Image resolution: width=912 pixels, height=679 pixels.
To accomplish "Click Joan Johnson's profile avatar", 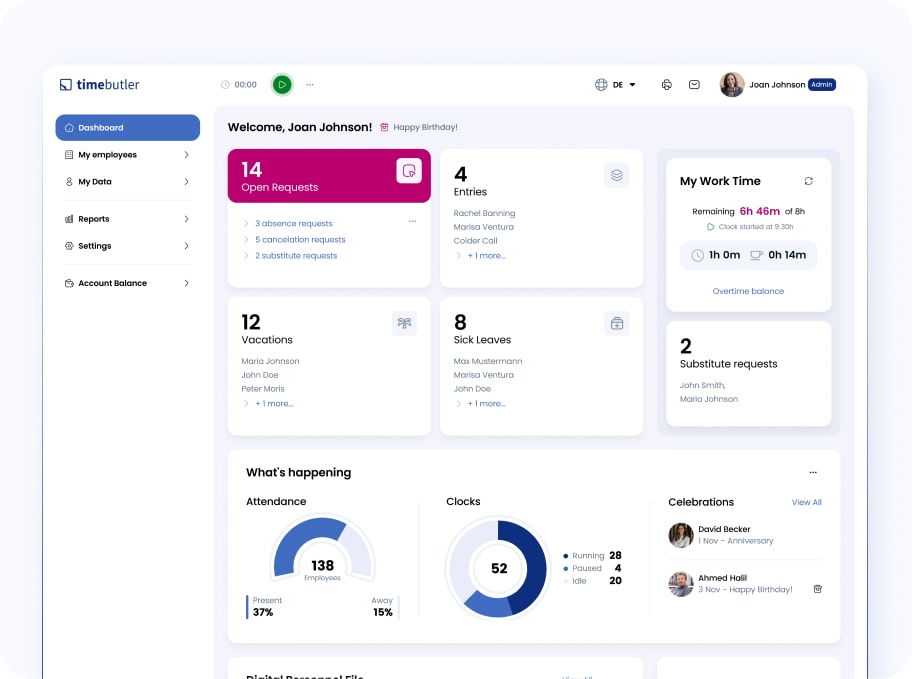I will [732, 85].
